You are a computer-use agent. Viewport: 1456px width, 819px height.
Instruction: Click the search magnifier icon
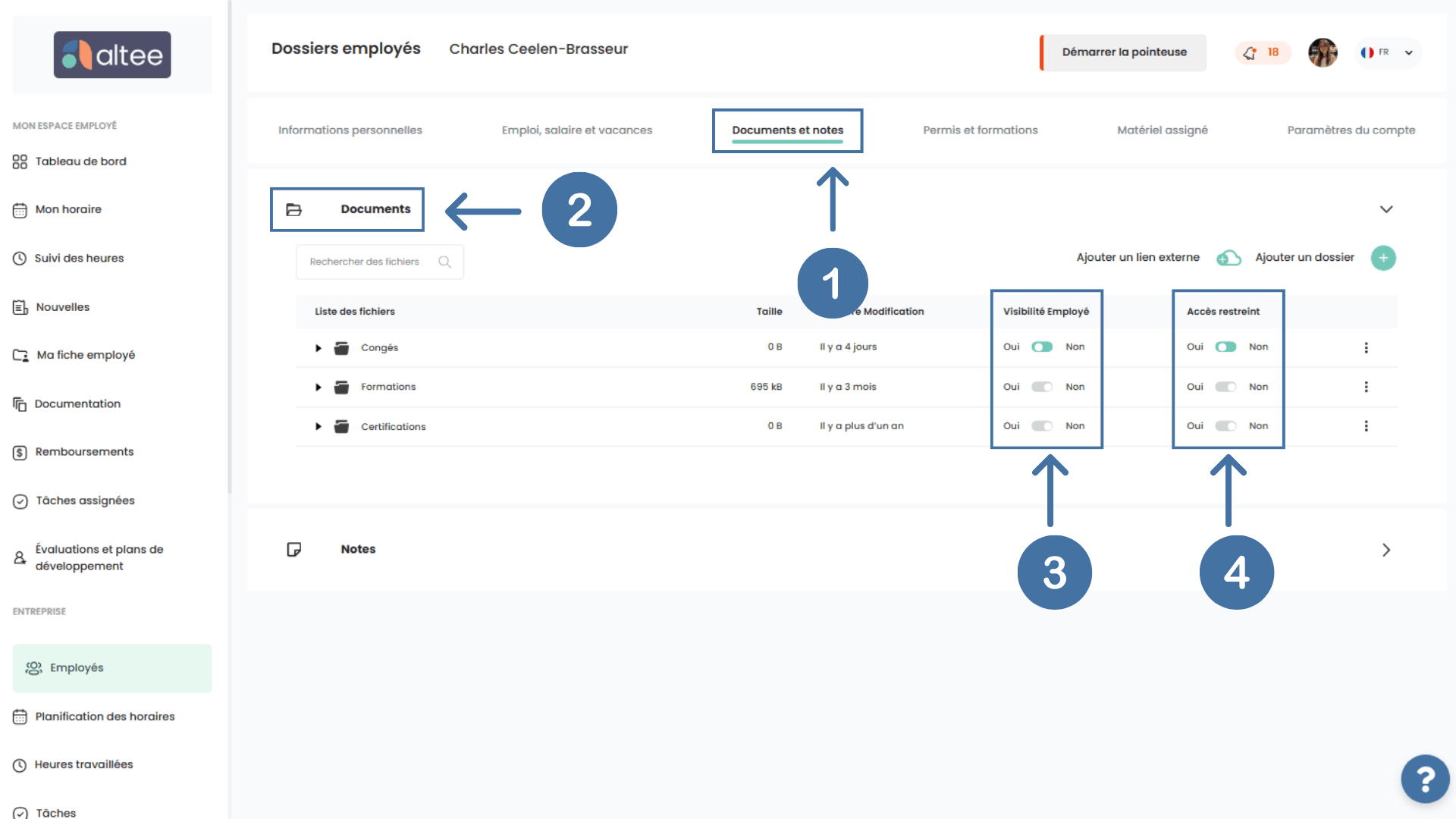click(445, 262)
